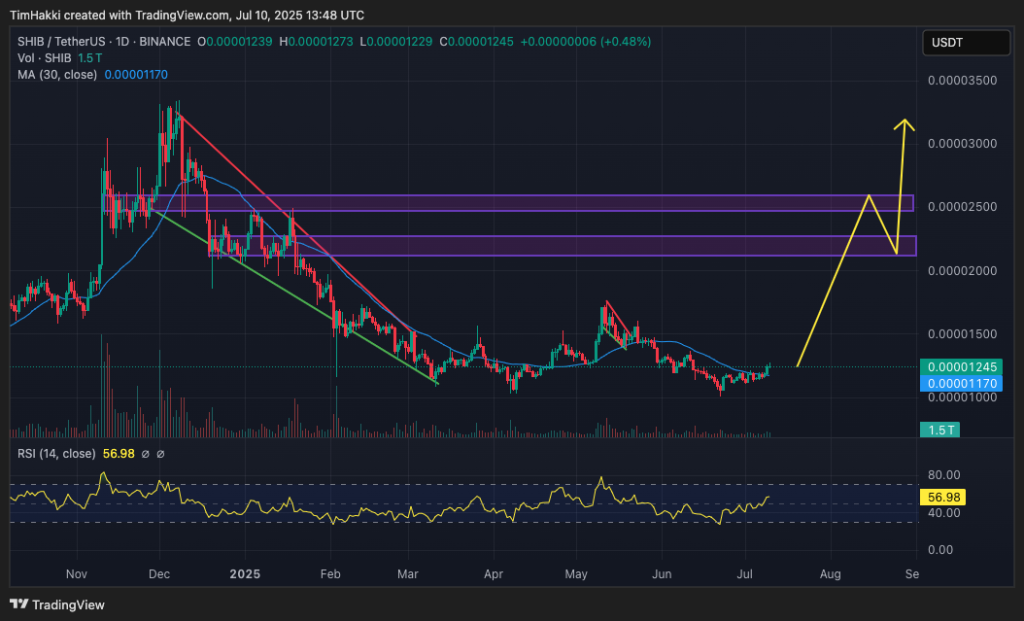Click the second ∅ symbol beside RSI value
This screenshot has height=621, width=1024.
pyautogui.click(x=161, y=453)
